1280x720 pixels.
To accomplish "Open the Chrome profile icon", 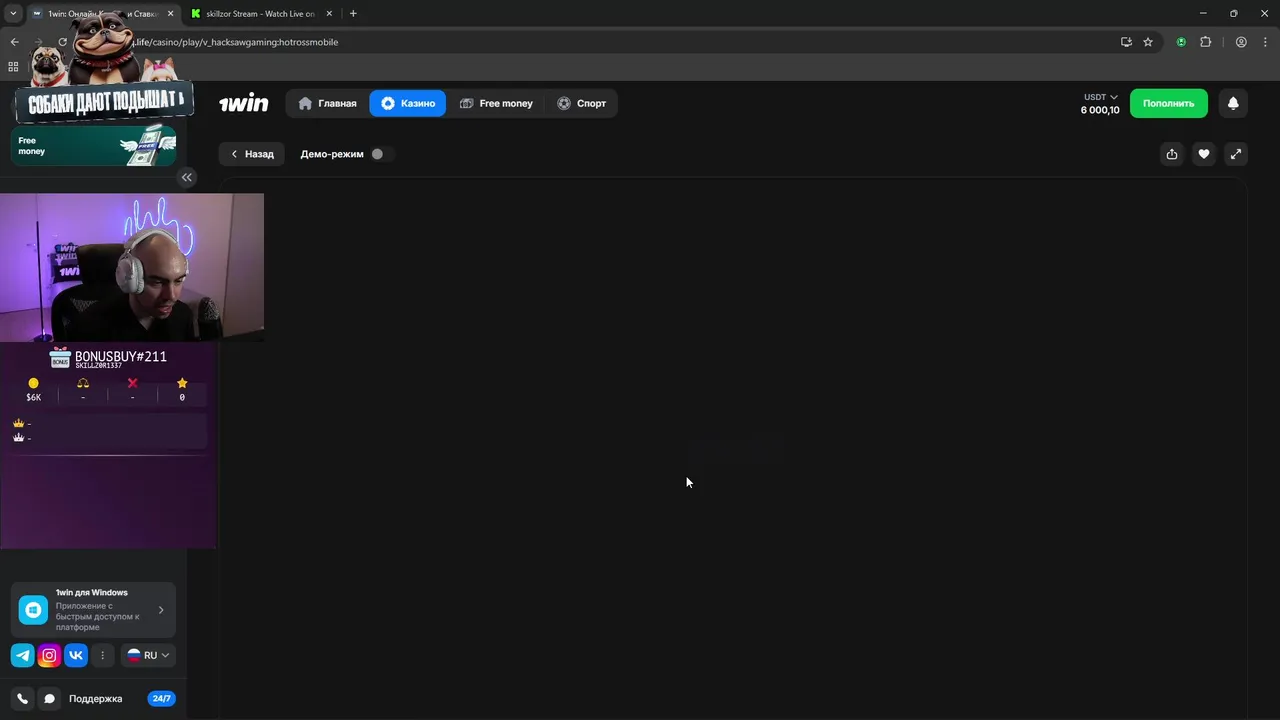I will pyautogui.click(x=1241, y=42).
